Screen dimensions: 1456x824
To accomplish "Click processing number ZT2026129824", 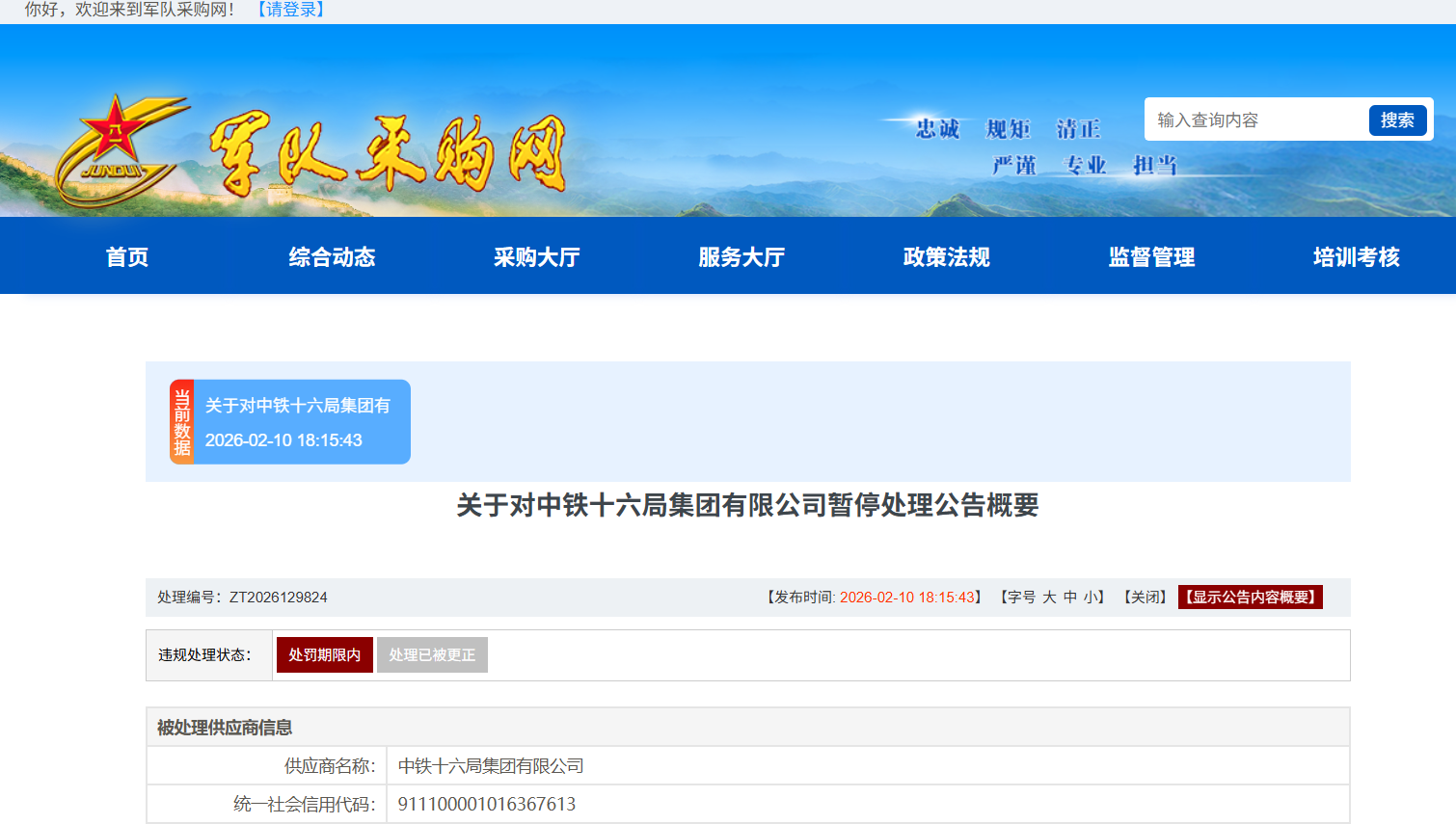I will coord(279,598).
